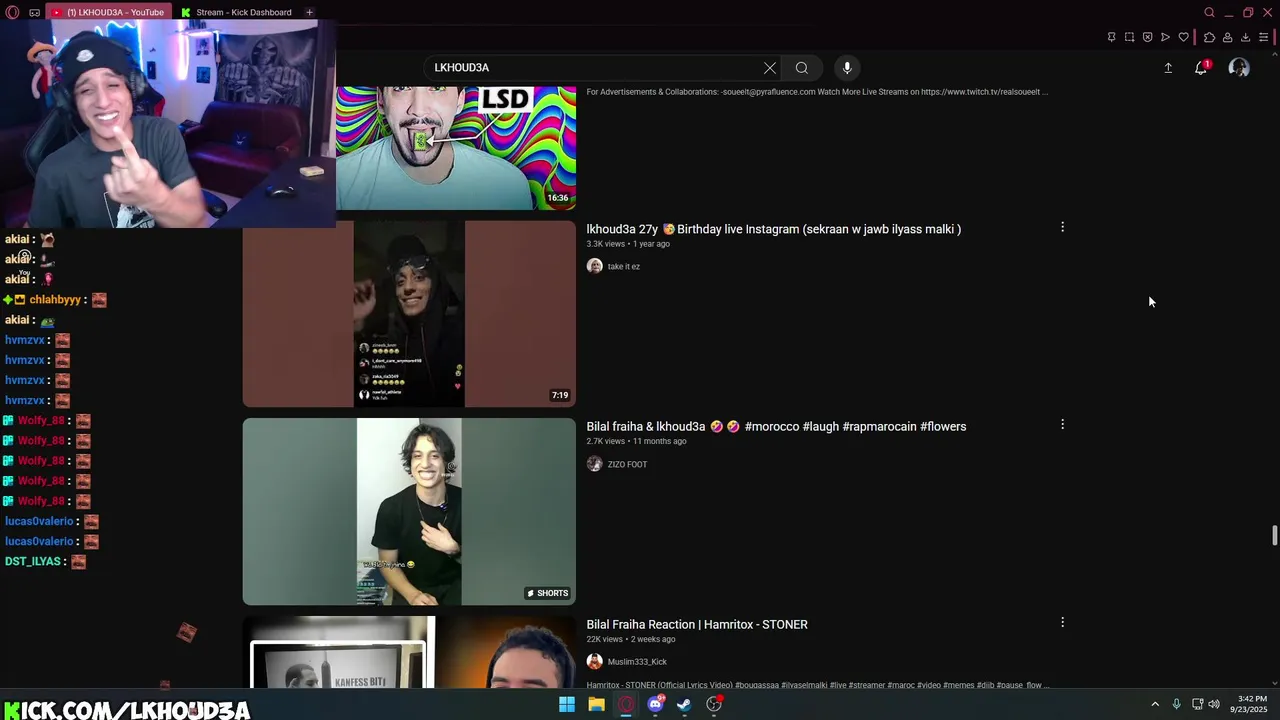1280x720 pixels.
Task: Open Discord from the taskbar
Action: point(656,704)
